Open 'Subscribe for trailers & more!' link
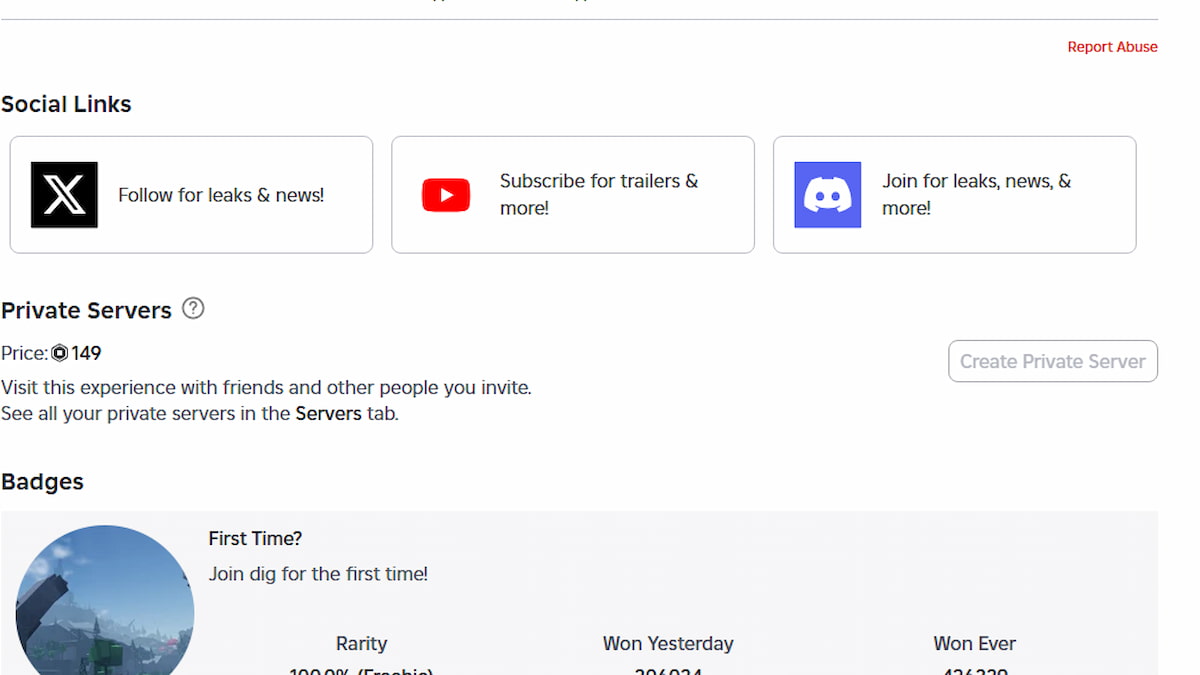 [x=573, y=195]
